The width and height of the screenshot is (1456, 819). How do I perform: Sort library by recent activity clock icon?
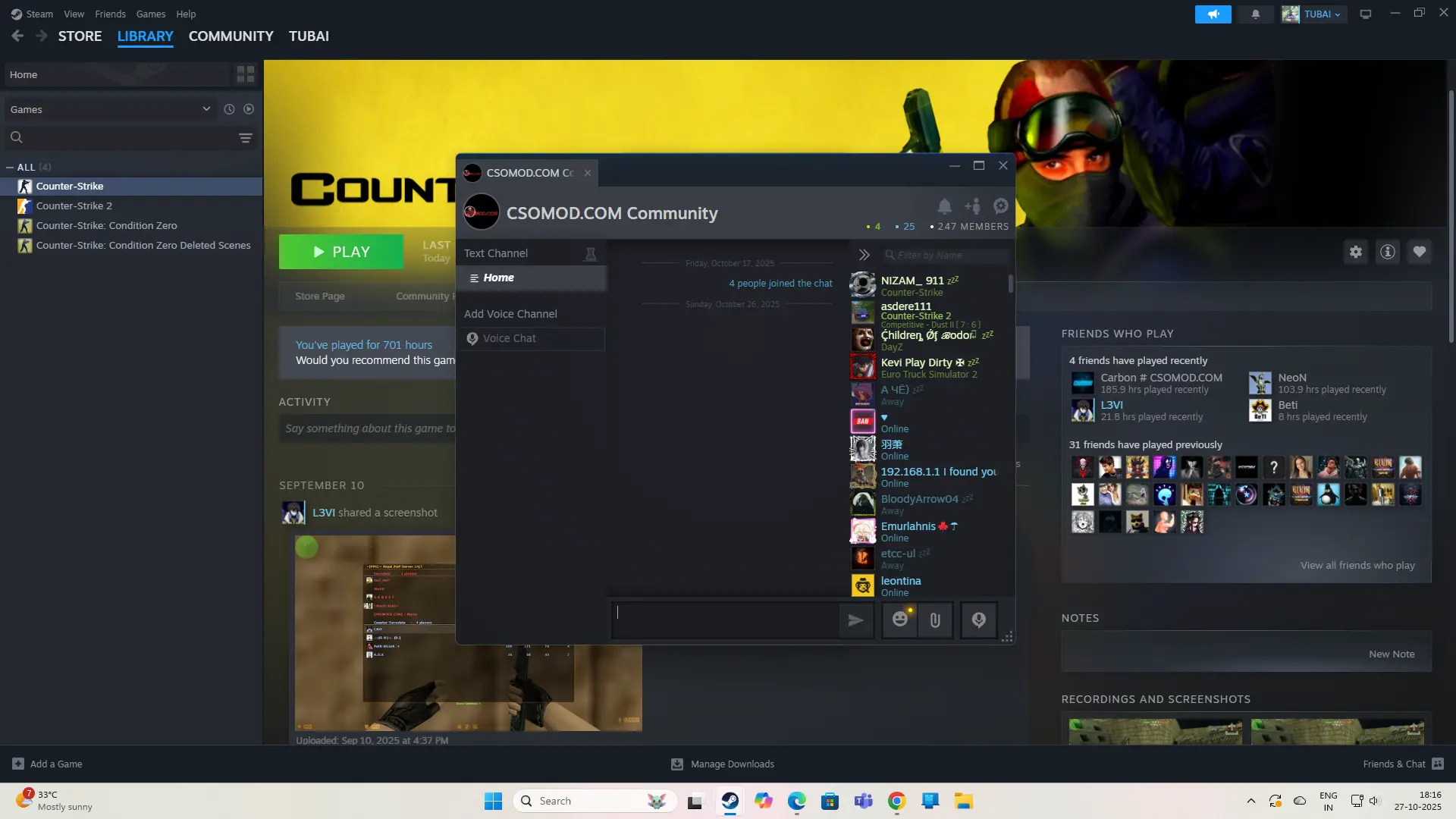click(x=229, y=109)
